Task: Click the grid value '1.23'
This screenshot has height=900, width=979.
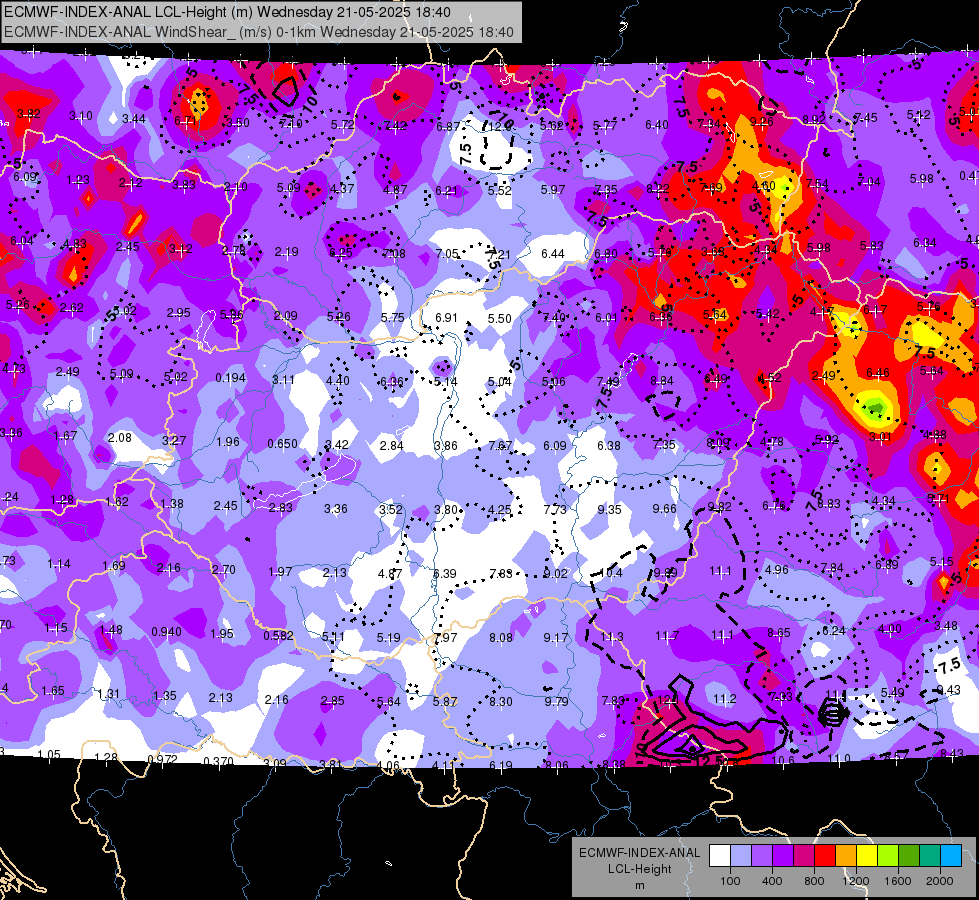Action: pyautogui.click(x=78, y=180)
